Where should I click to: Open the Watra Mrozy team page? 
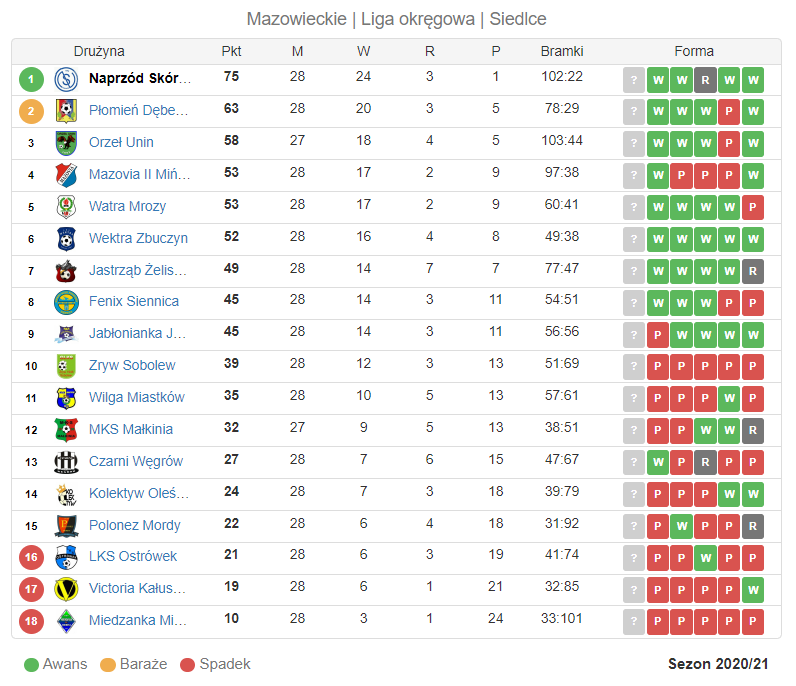127,206
